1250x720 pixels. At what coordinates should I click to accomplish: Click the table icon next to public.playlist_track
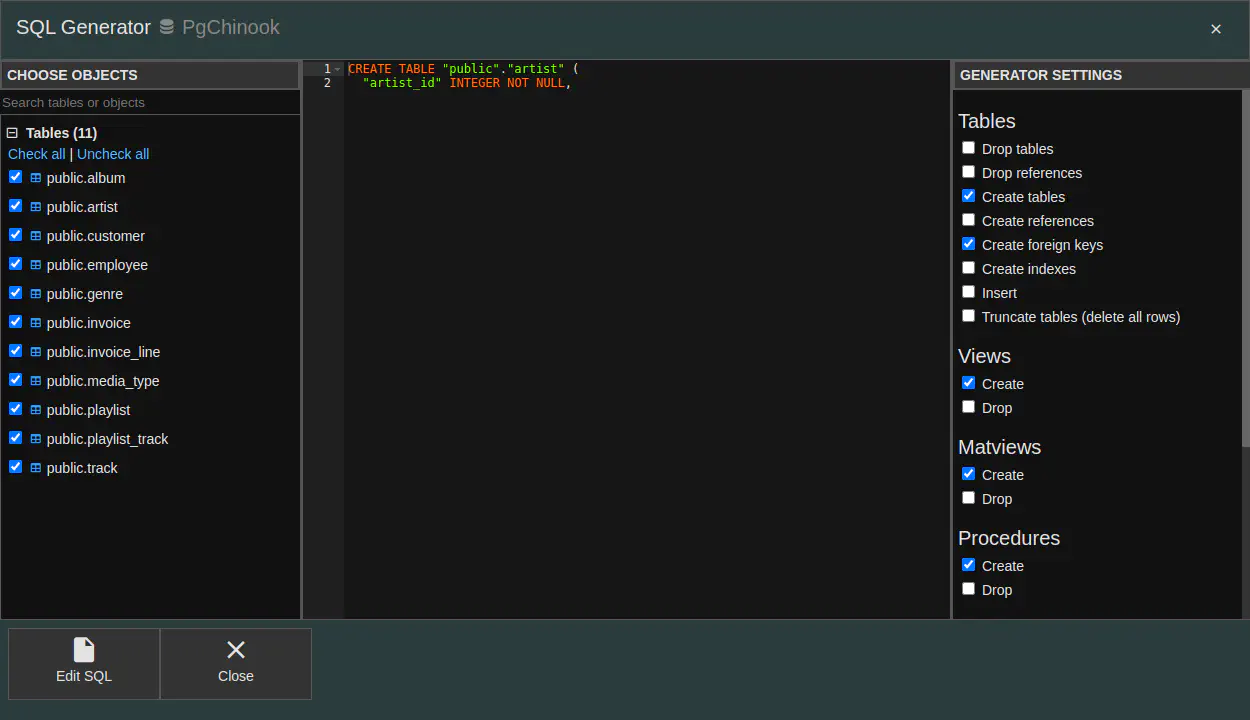(36, 439)
